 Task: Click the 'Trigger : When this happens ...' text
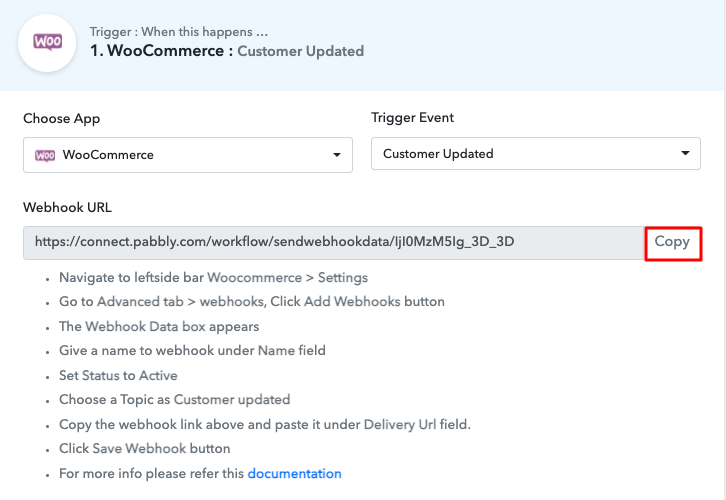[x=179, y=32]
